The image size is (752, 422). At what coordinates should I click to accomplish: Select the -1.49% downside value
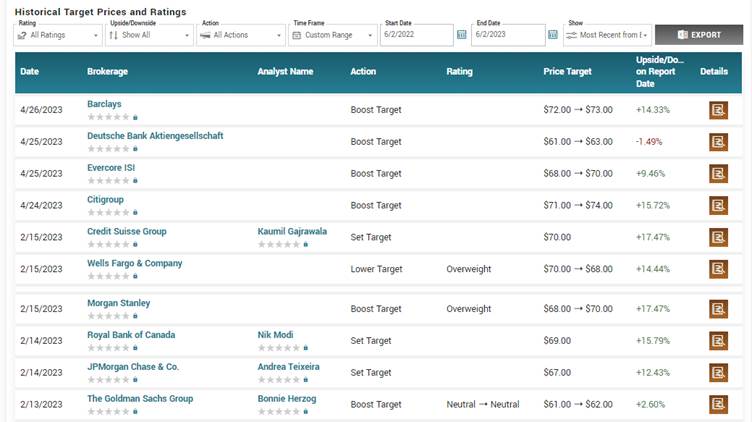[x=649, y=142]
